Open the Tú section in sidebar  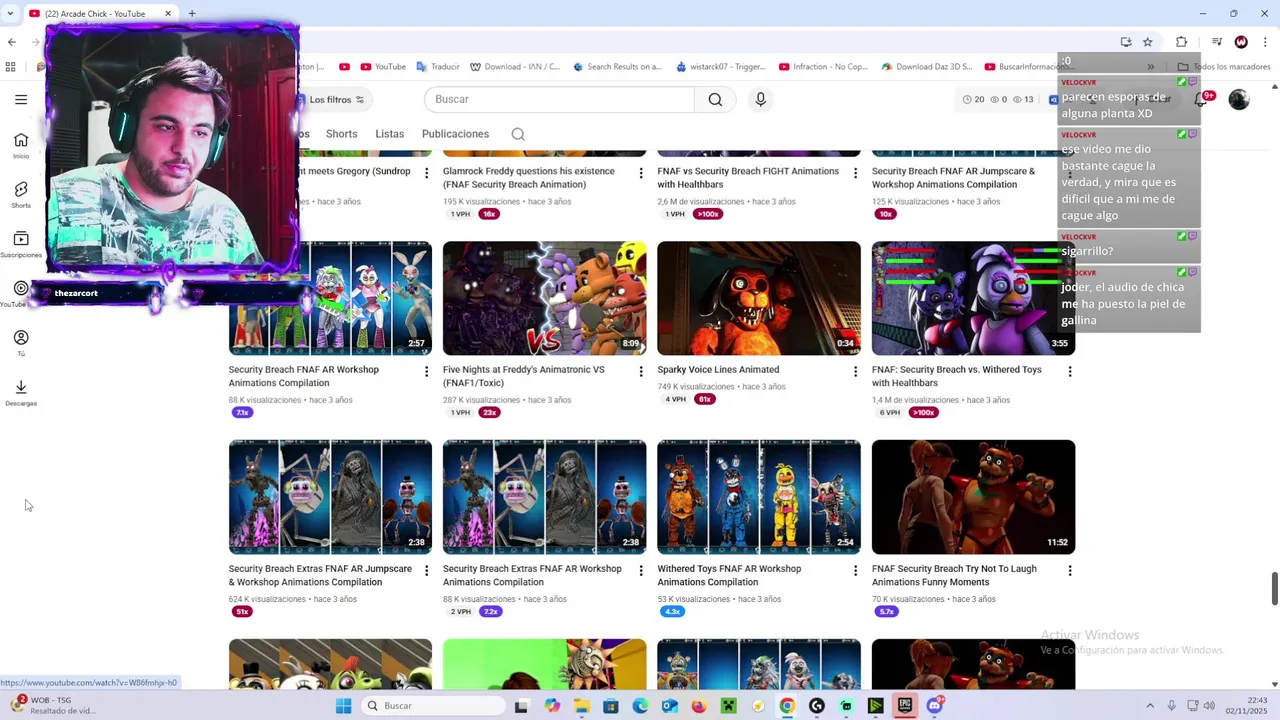click(x=21, y=343)
